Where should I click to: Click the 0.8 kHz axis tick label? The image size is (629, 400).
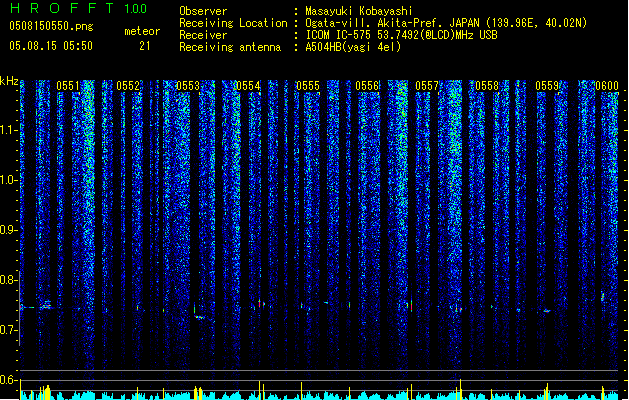coord(8,280)
